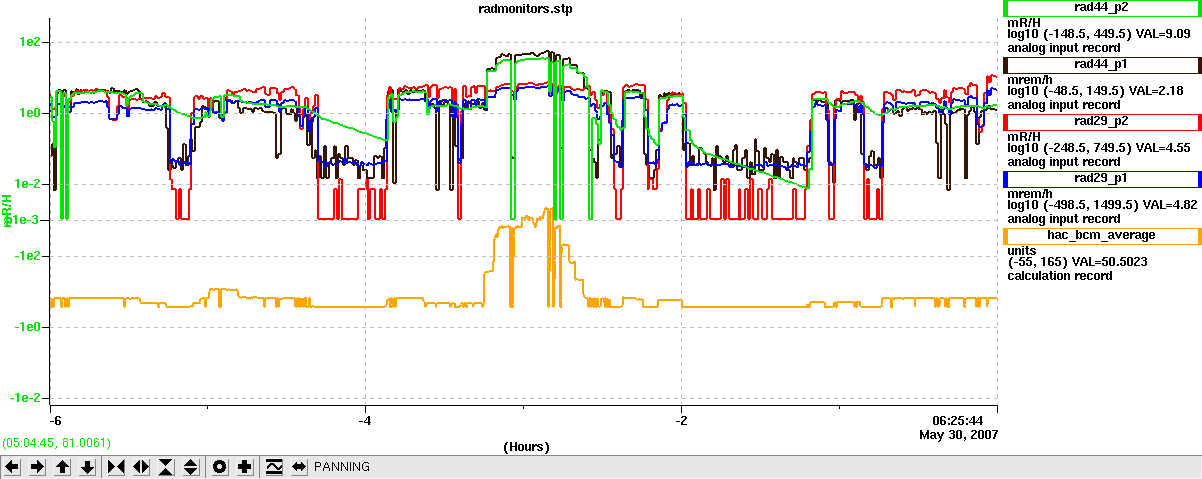Click the vertical zoom-in (hourglass) icon
The image size is (1202, 479).
click(166, 467)
